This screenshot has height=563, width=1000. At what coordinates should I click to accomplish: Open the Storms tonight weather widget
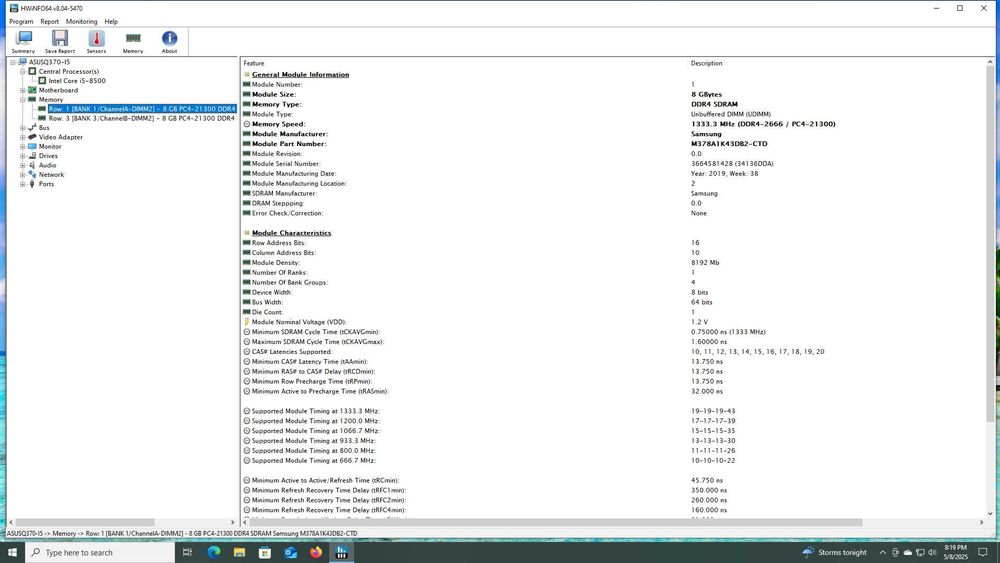coord(835,552)
